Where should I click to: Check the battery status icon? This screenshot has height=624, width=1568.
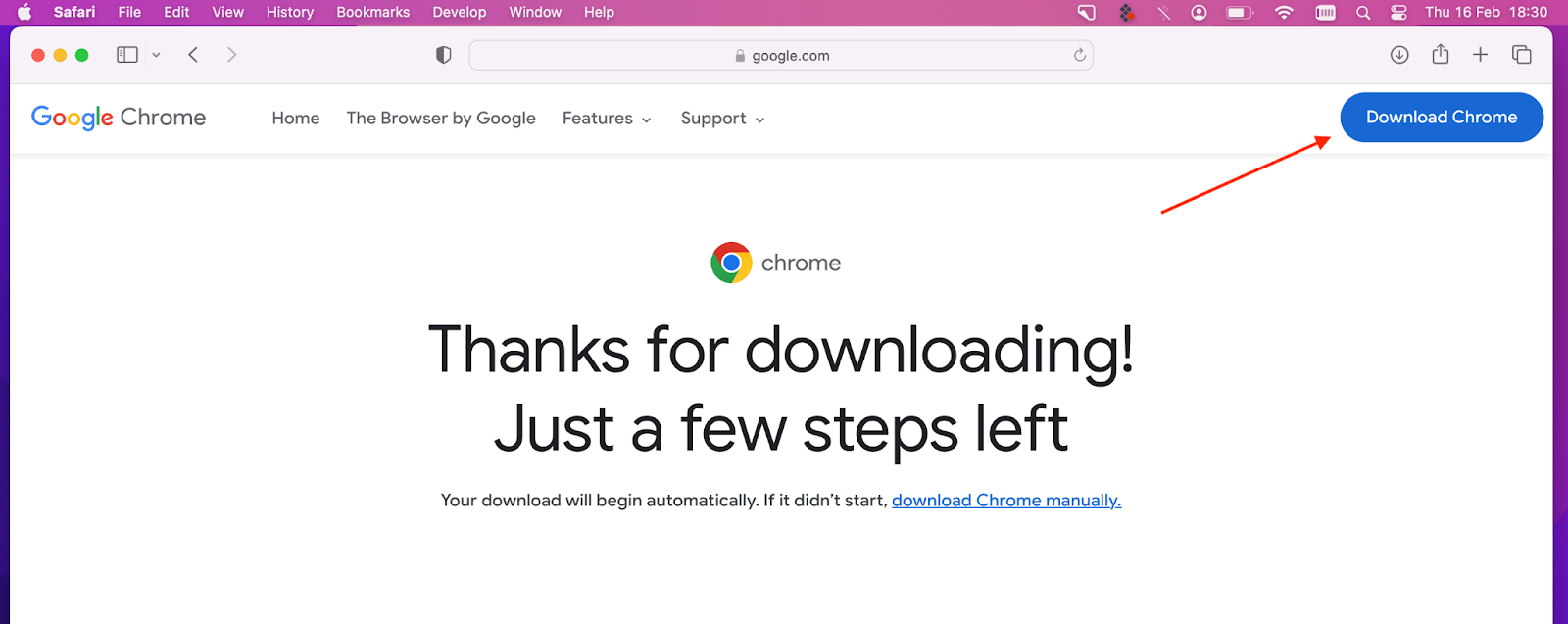(x=1240, y=13)
